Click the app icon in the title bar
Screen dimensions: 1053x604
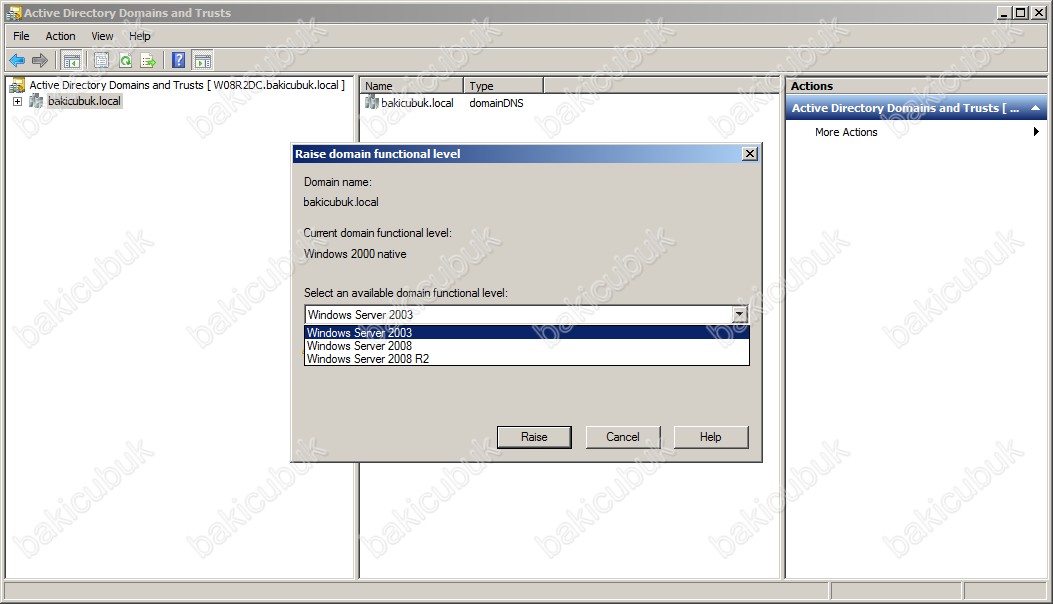13,13
